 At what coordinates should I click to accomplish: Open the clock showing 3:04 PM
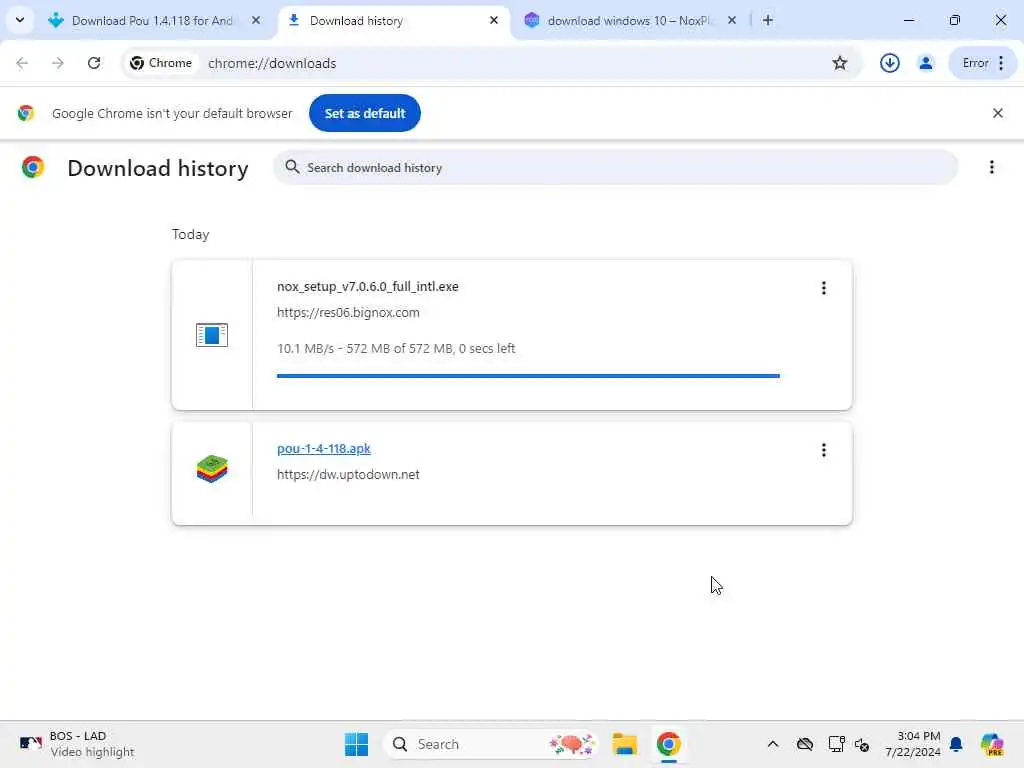point(913,744)
